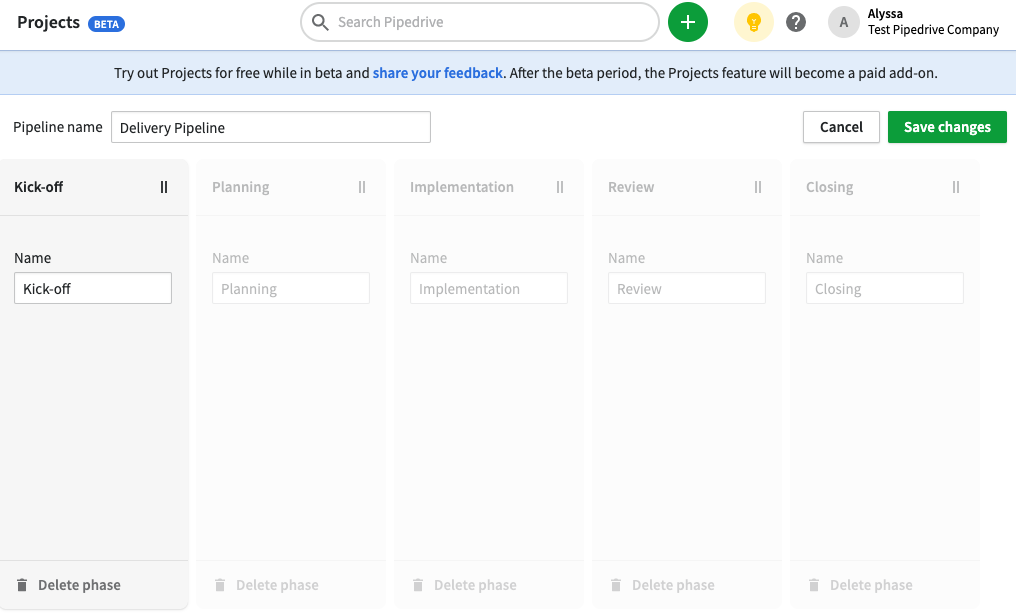Open the share your feedback link
1016x614 pixels.
(x=438, y=72)
